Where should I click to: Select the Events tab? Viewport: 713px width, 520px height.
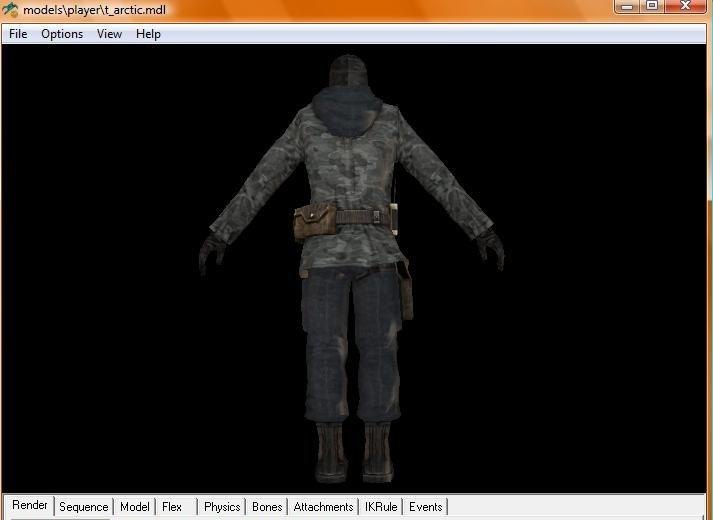pos(425,507)
